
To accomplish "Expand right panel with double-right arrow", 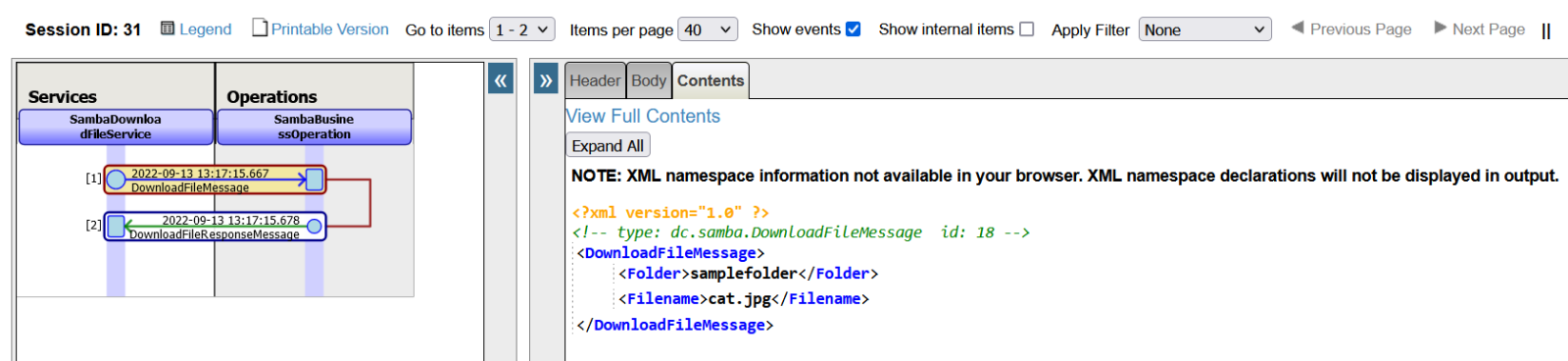I will [546, 80].
